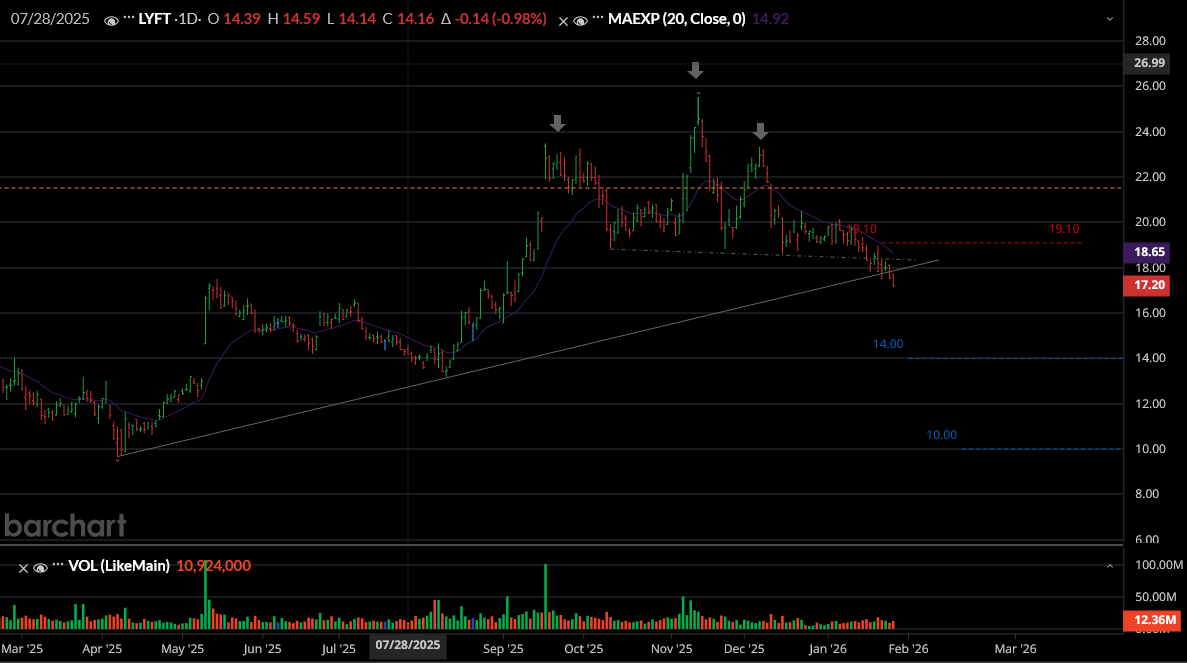Click the 12.36M volume axis tag
Screen dimensions: 1187x663
pos(1154,620)
